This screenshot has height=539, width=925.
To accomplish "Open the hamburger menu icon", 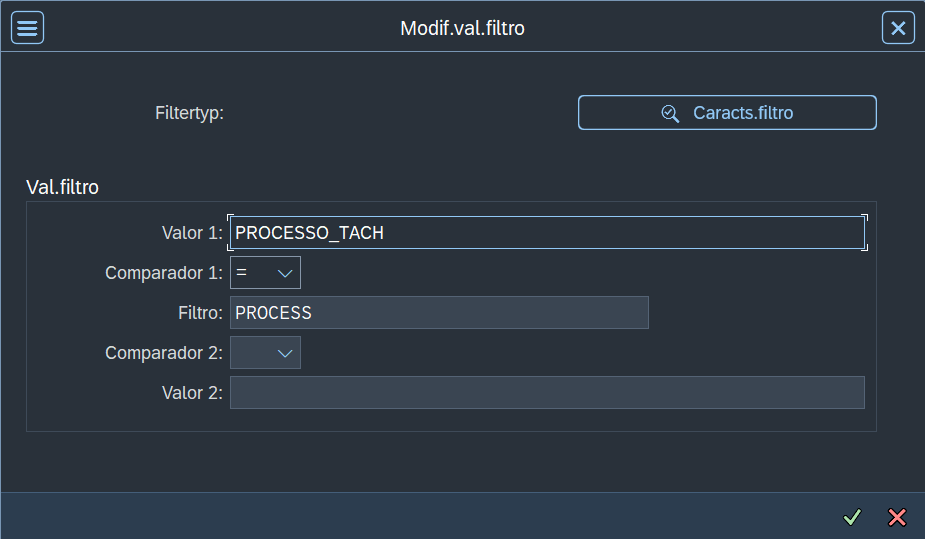I will click(27, 28).
